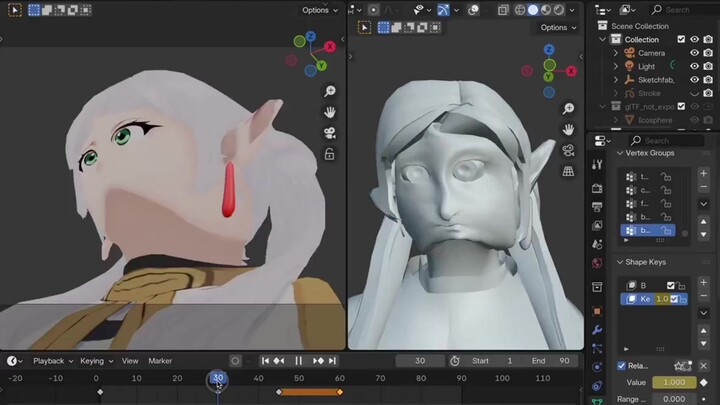Open the View Layer properties tab
The image size is (720, 405).
click(597, 225)
